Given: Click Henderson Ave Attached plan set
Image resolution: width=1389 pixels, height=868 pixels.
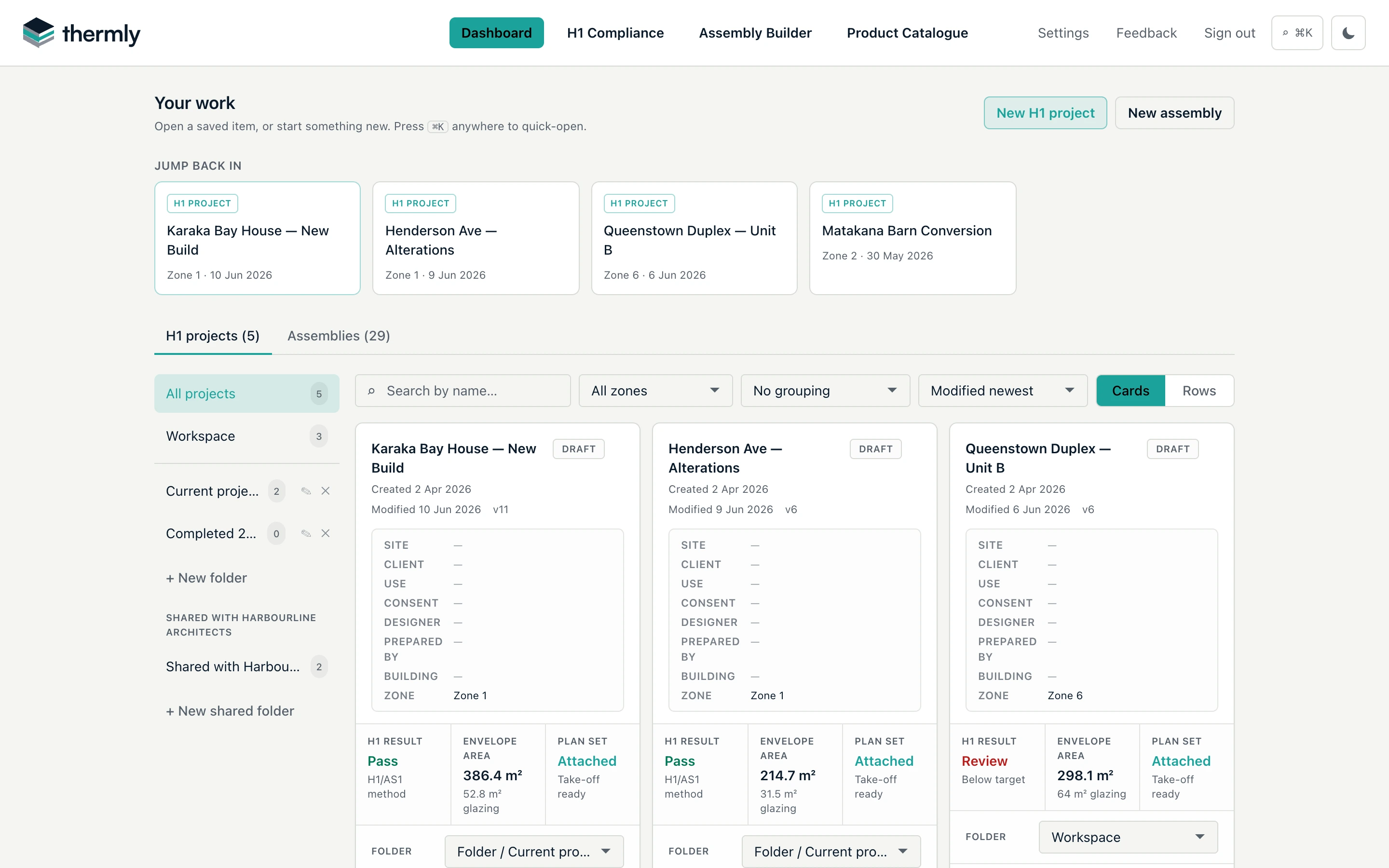Looking at the screenshot, I should click(x=884, y=760).
